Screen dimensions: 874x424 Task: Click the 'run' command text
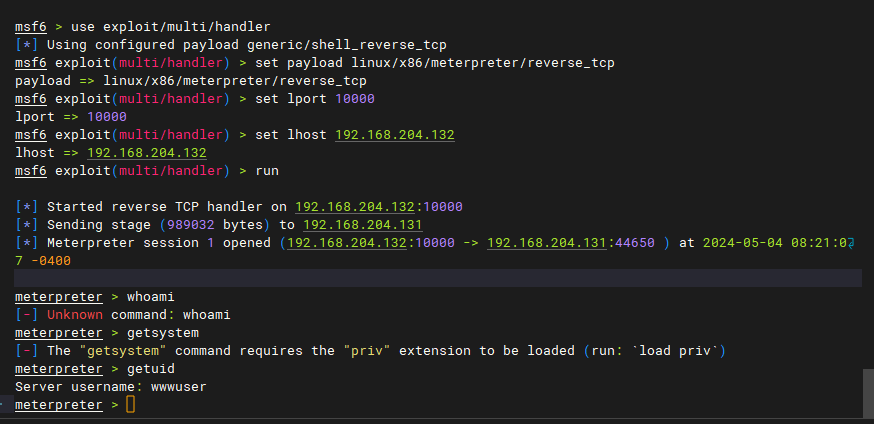point(267,171)
